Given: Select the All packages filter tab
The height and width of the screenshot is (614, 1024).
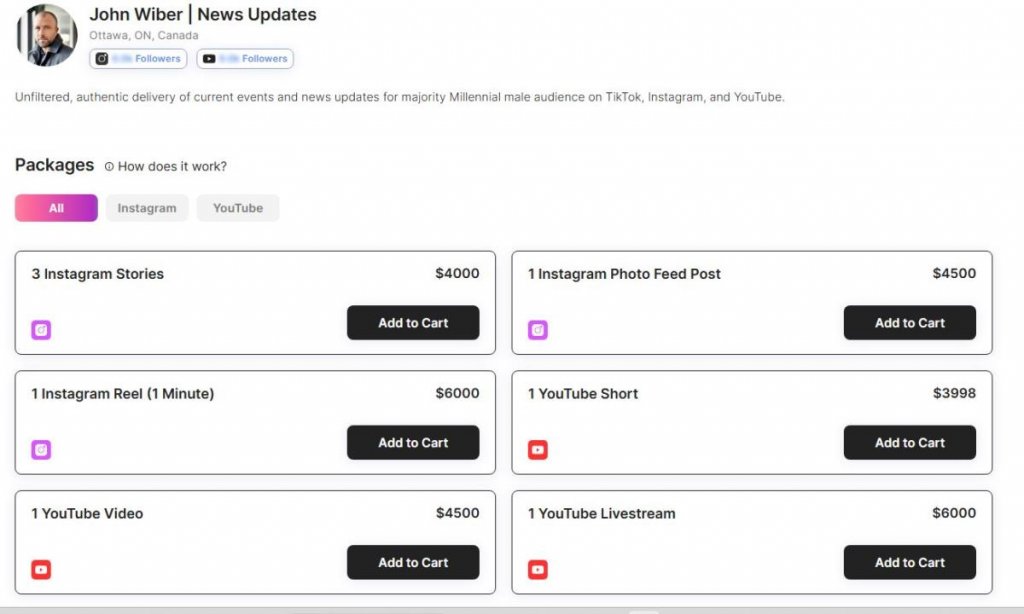Looking at the screenshot, I should (x=56, y=208).
